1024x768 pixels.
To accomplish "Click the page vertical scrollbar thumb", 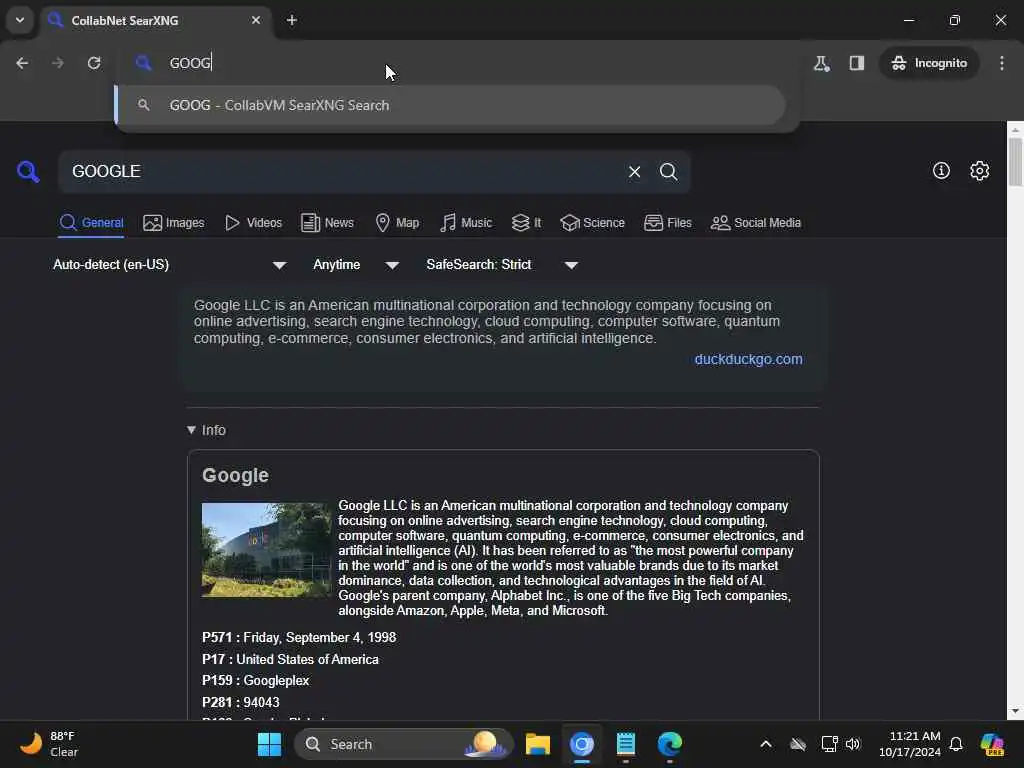I will (1015, 162).
